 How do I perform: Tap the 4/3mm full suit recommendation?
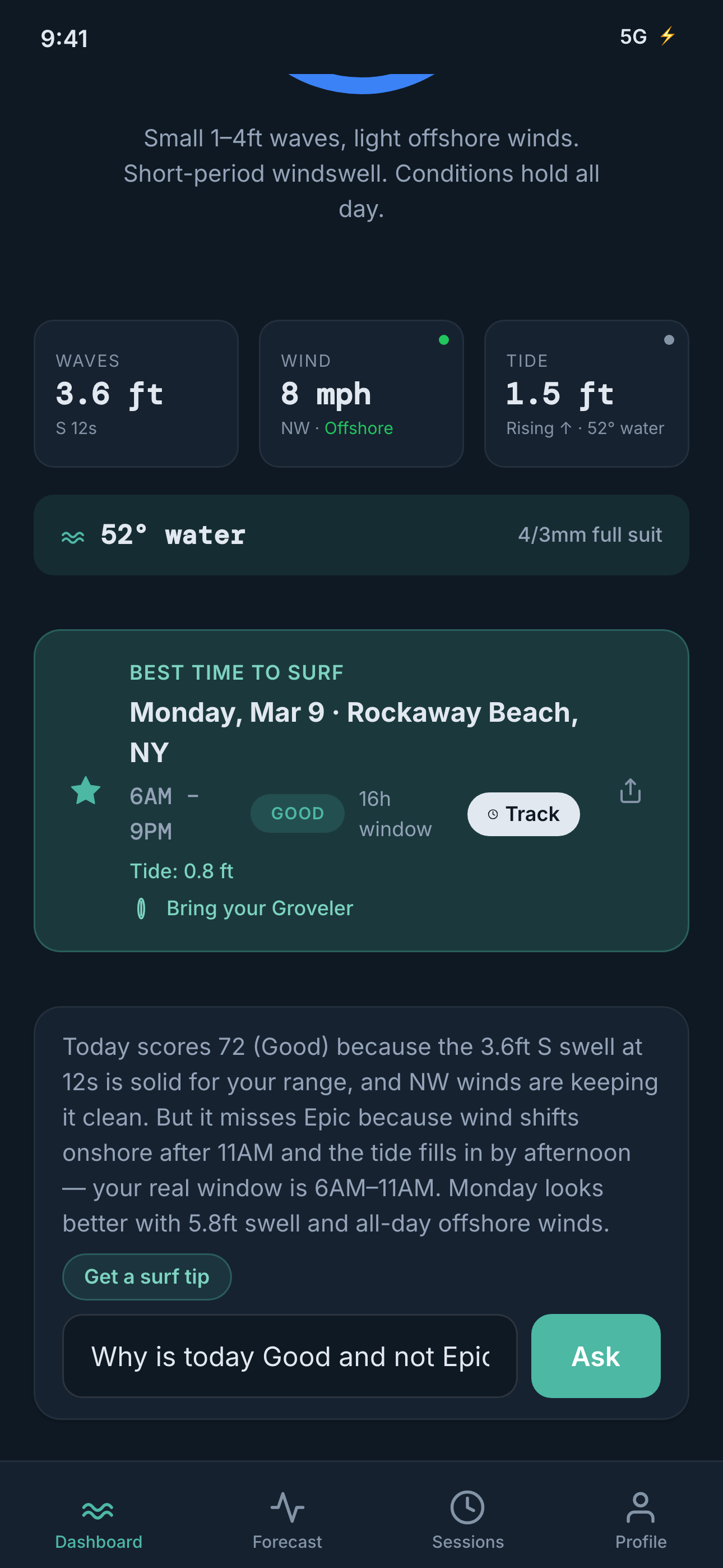coord(589,534)
